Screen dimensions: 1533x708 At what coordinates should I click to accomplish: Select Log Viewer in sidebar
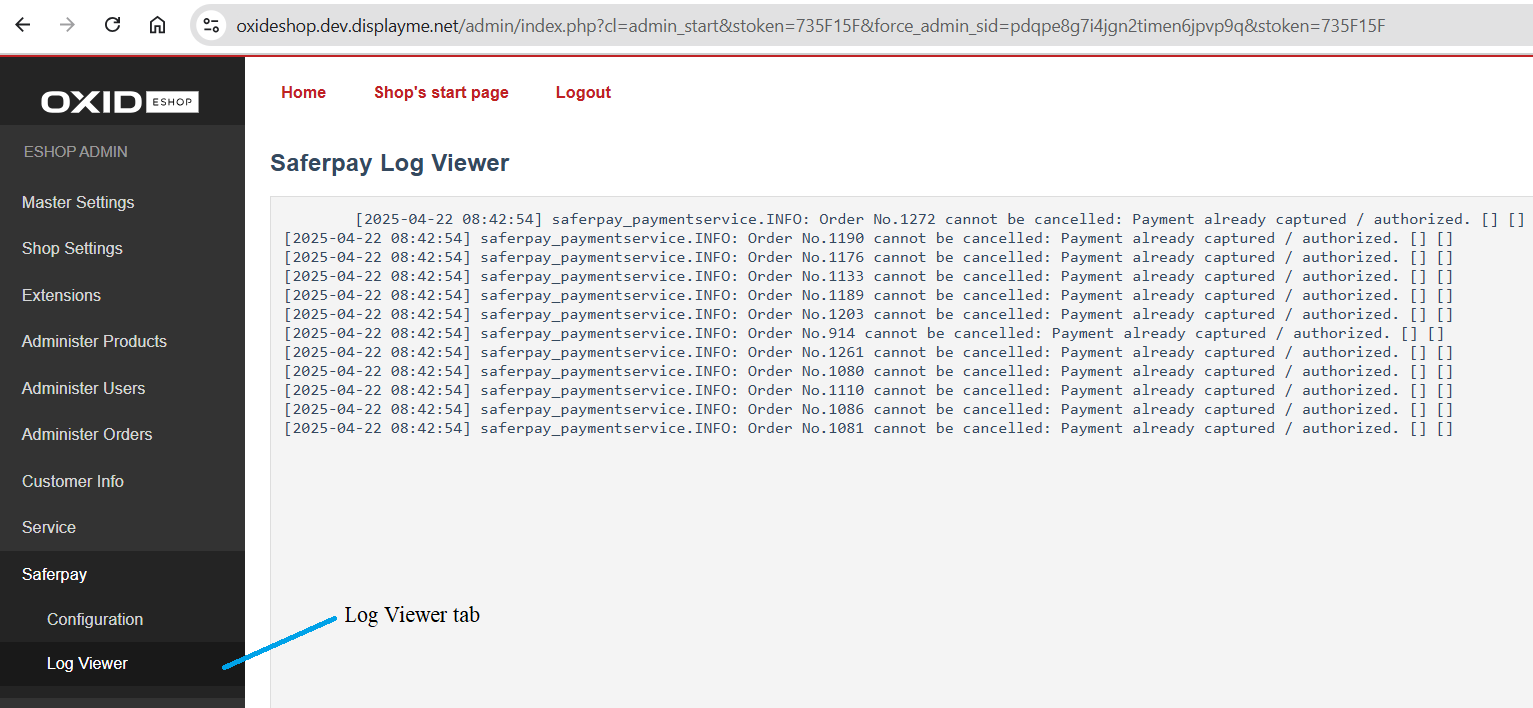(x=87, y=663)
